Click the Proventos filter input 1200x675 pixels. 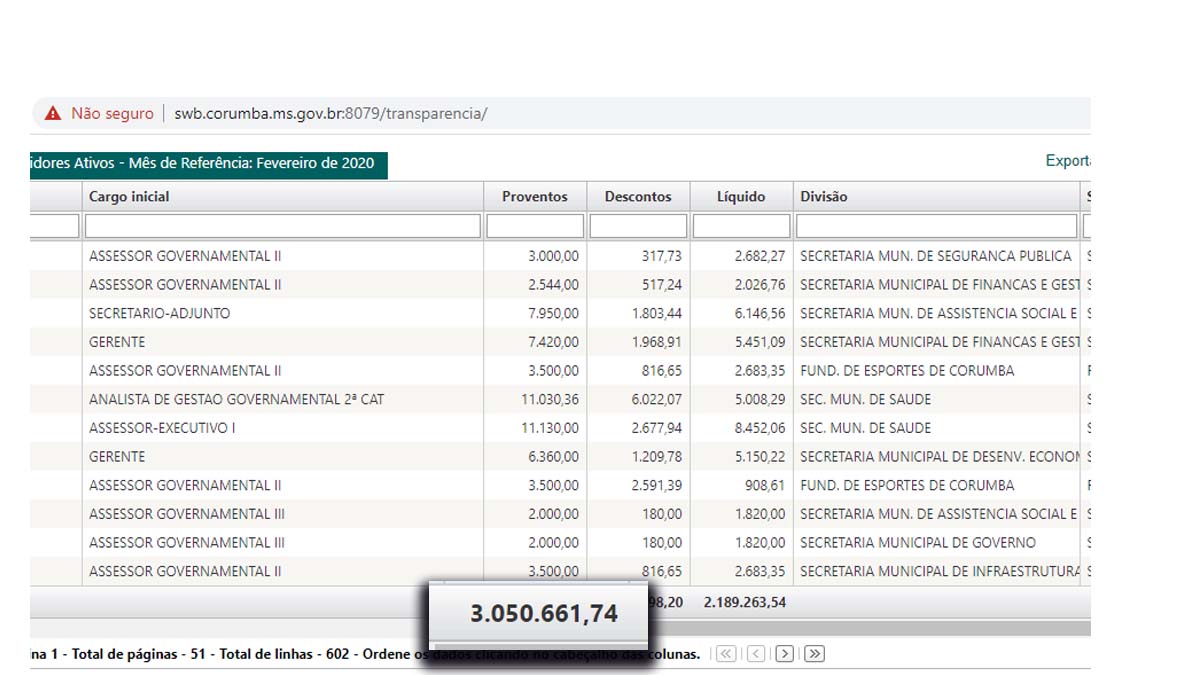click(535, 226)
